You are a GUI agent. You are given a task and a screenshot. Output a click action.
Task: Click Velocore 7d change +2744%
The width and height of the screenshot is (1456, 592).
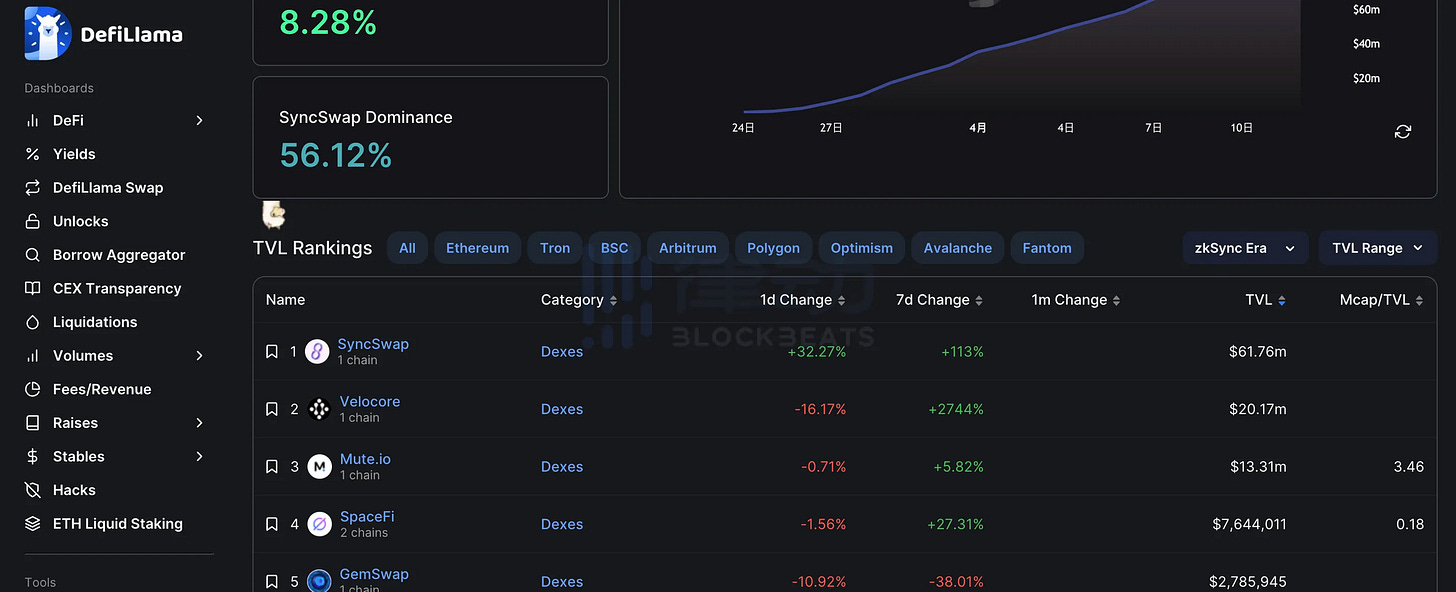955,409
